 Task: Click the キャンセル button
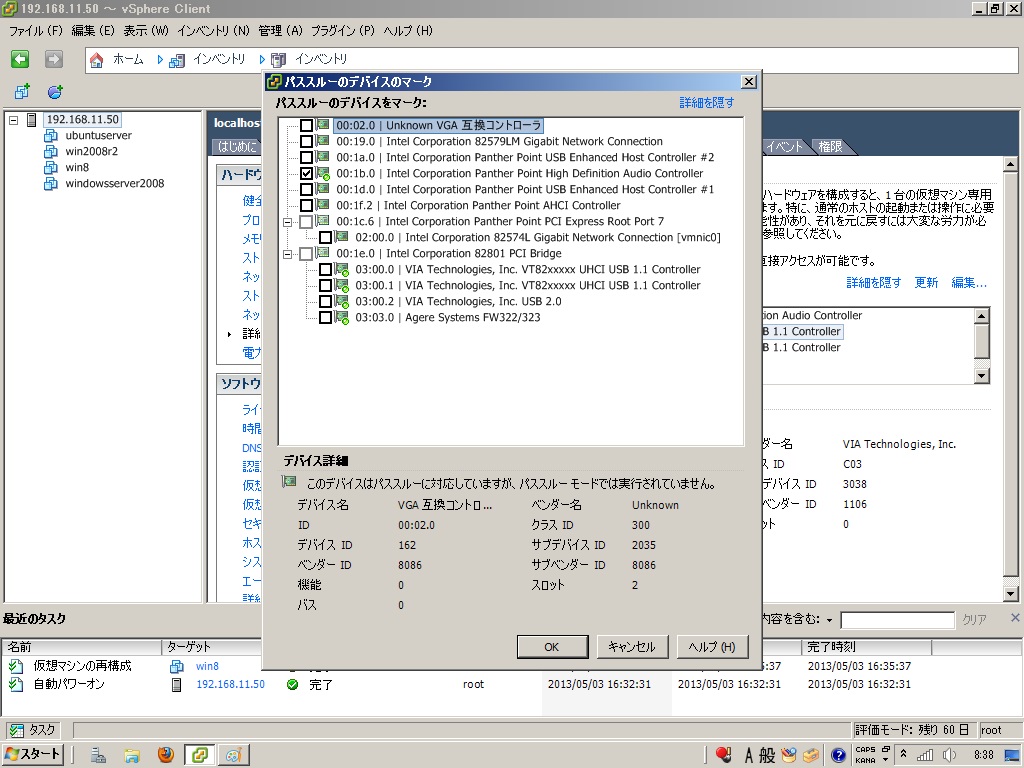tap(632, 647)
